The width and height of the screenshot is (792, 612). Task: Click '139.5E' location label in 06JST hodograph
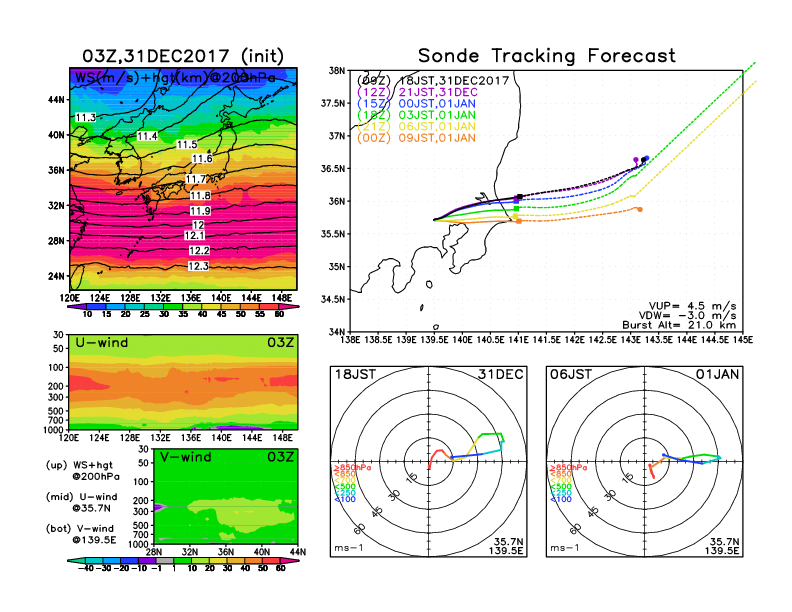point(722,550)
